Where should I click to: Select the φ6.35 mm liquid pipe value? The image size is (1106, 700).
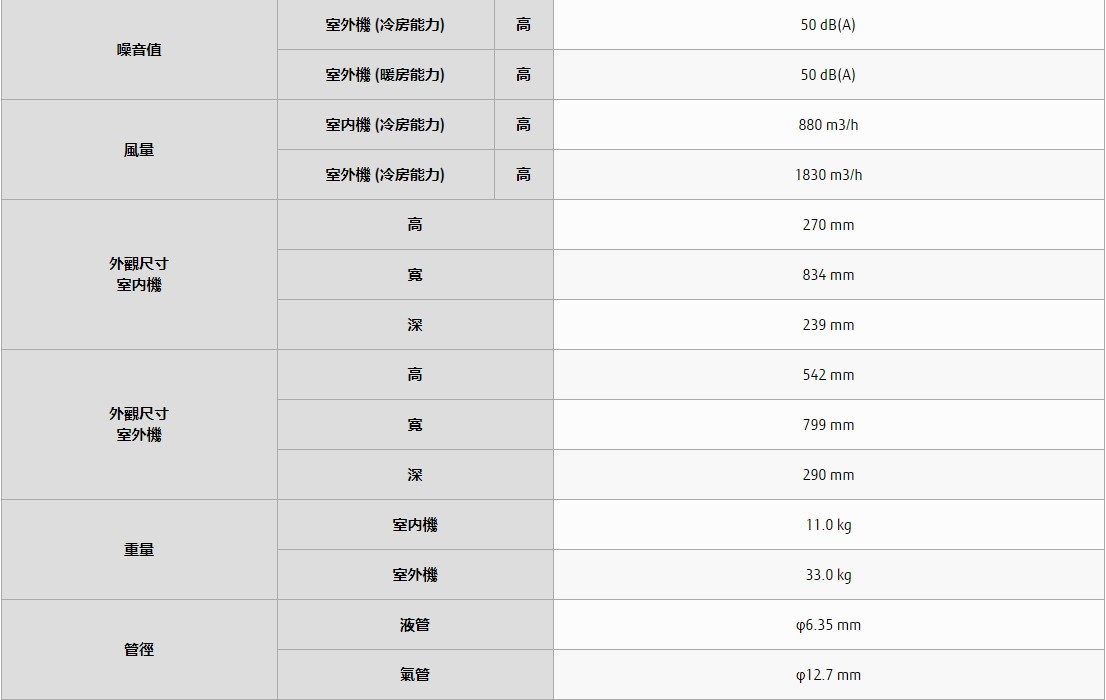click(828, 625)
